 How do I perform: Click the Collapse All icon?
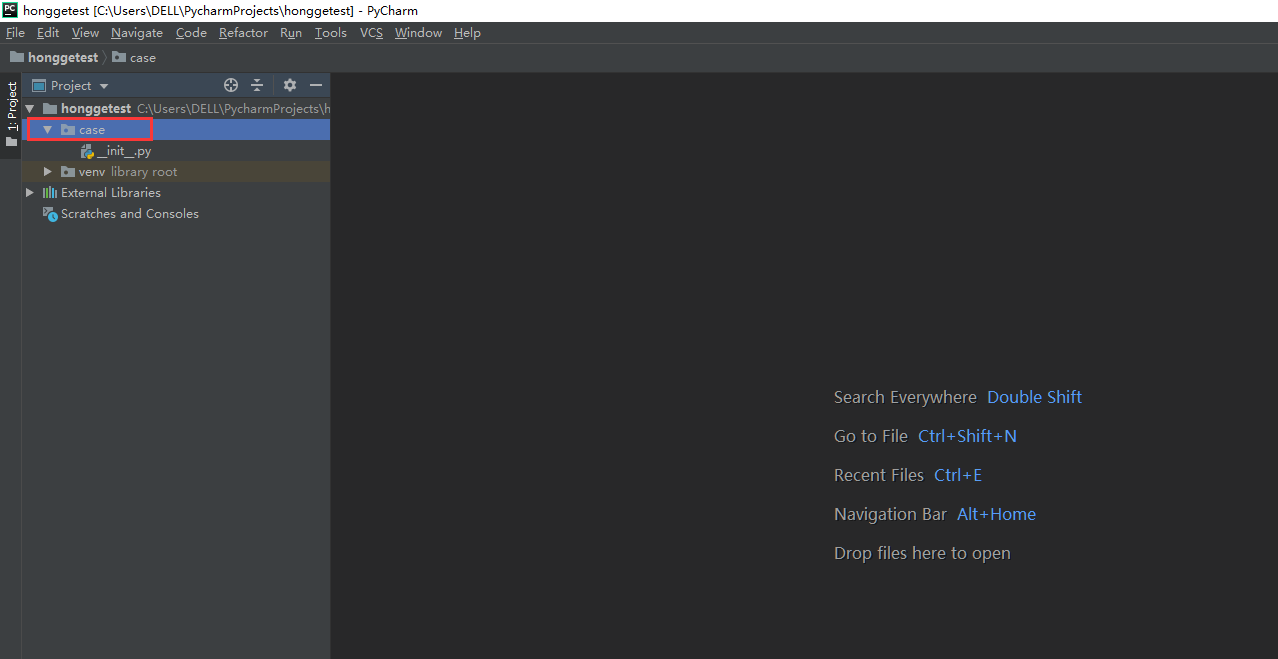(x=257, y=86)
